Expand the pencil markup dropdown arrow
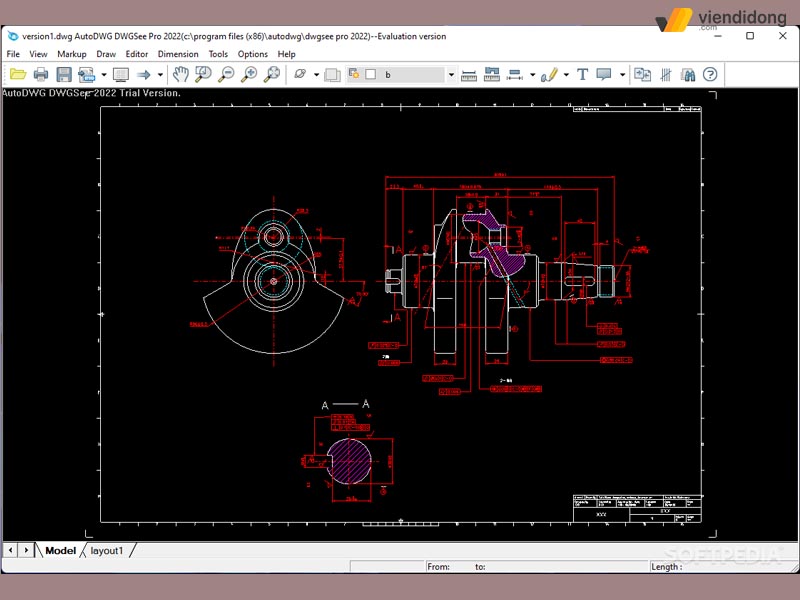 pos(566,74)
